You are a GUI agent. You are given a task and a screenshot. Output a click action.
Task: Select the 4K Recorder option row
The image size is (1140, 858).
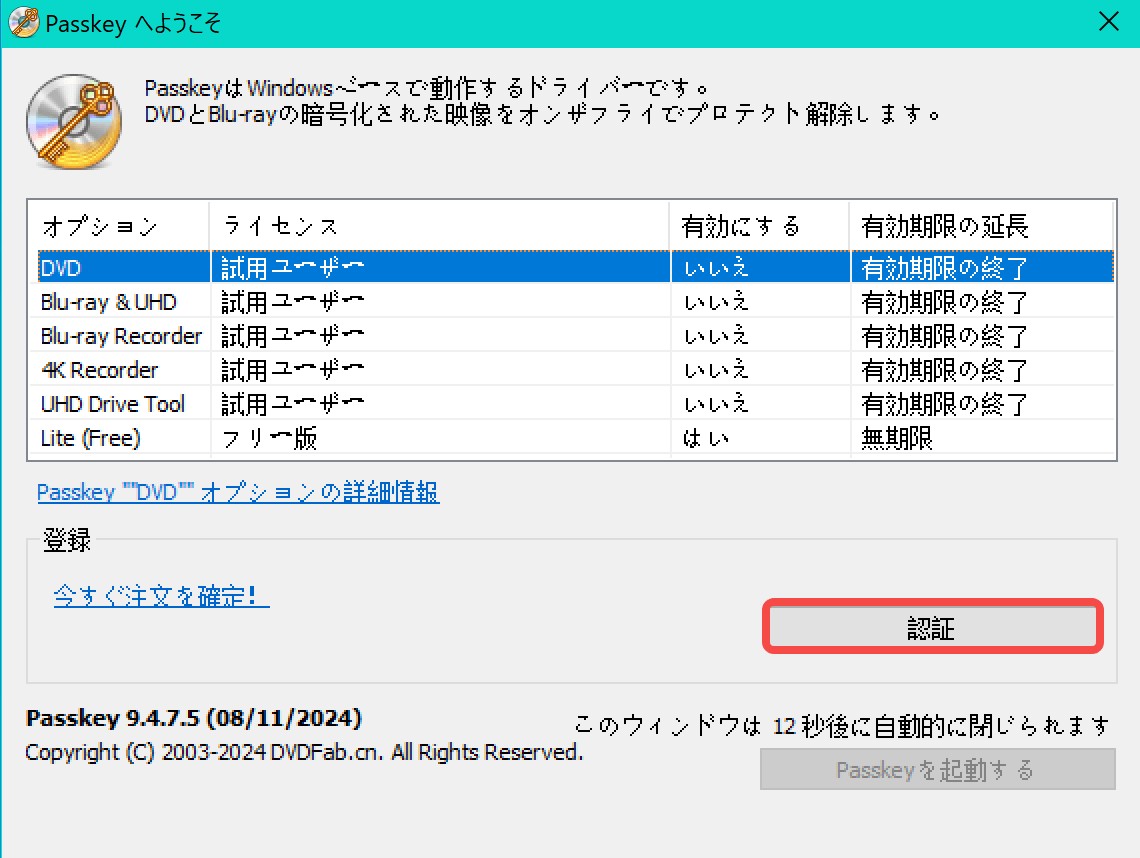tap(575, 370)
